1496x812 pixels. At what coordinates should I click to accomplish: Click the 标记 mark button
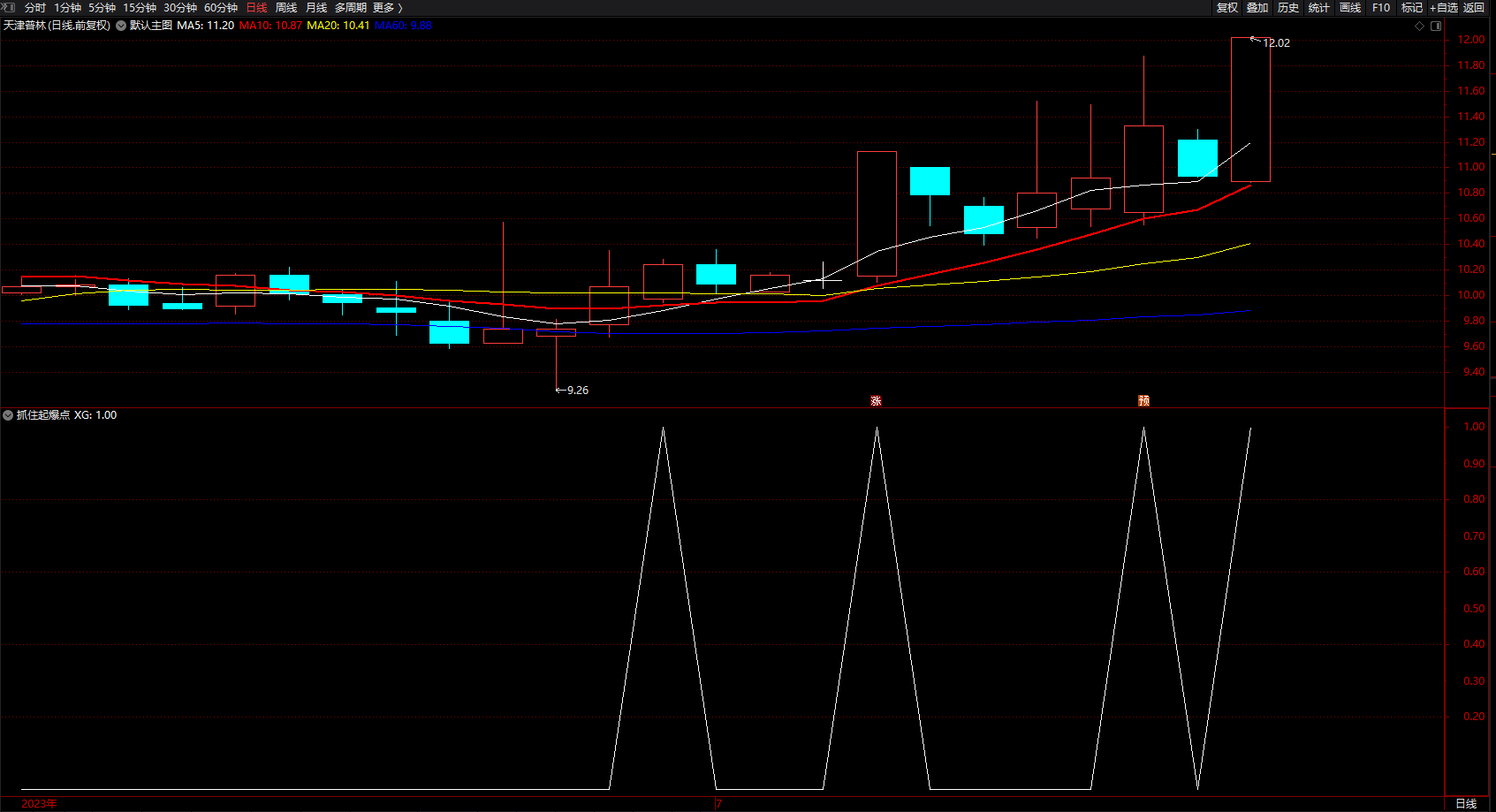coord(1411,8)
